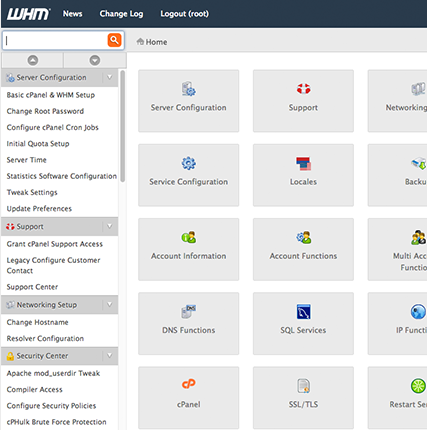The height and width of the screenshot is (430, 427).
Task: Click Logout (root) in top bar
Action: (x=185, y=14)
